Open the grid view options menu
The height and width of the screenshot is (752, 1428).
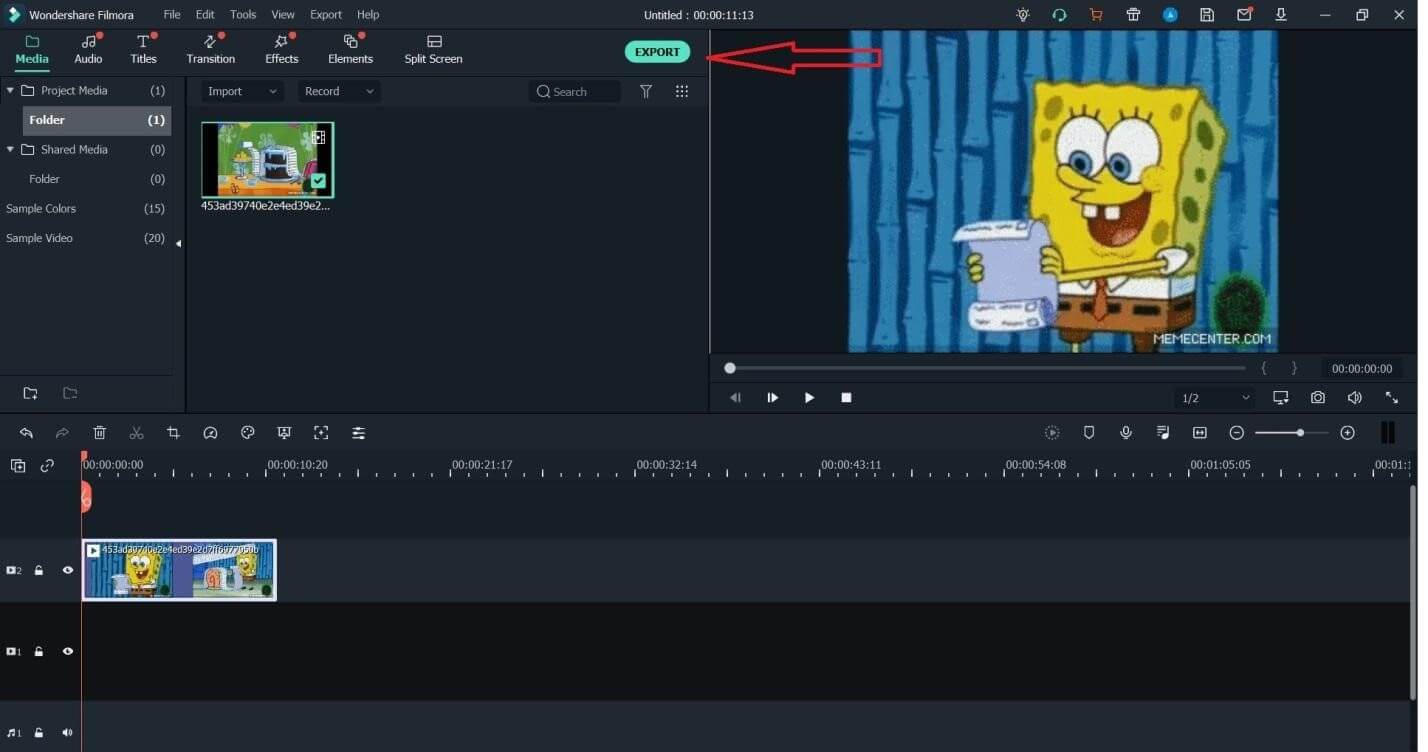pos(682,91)
